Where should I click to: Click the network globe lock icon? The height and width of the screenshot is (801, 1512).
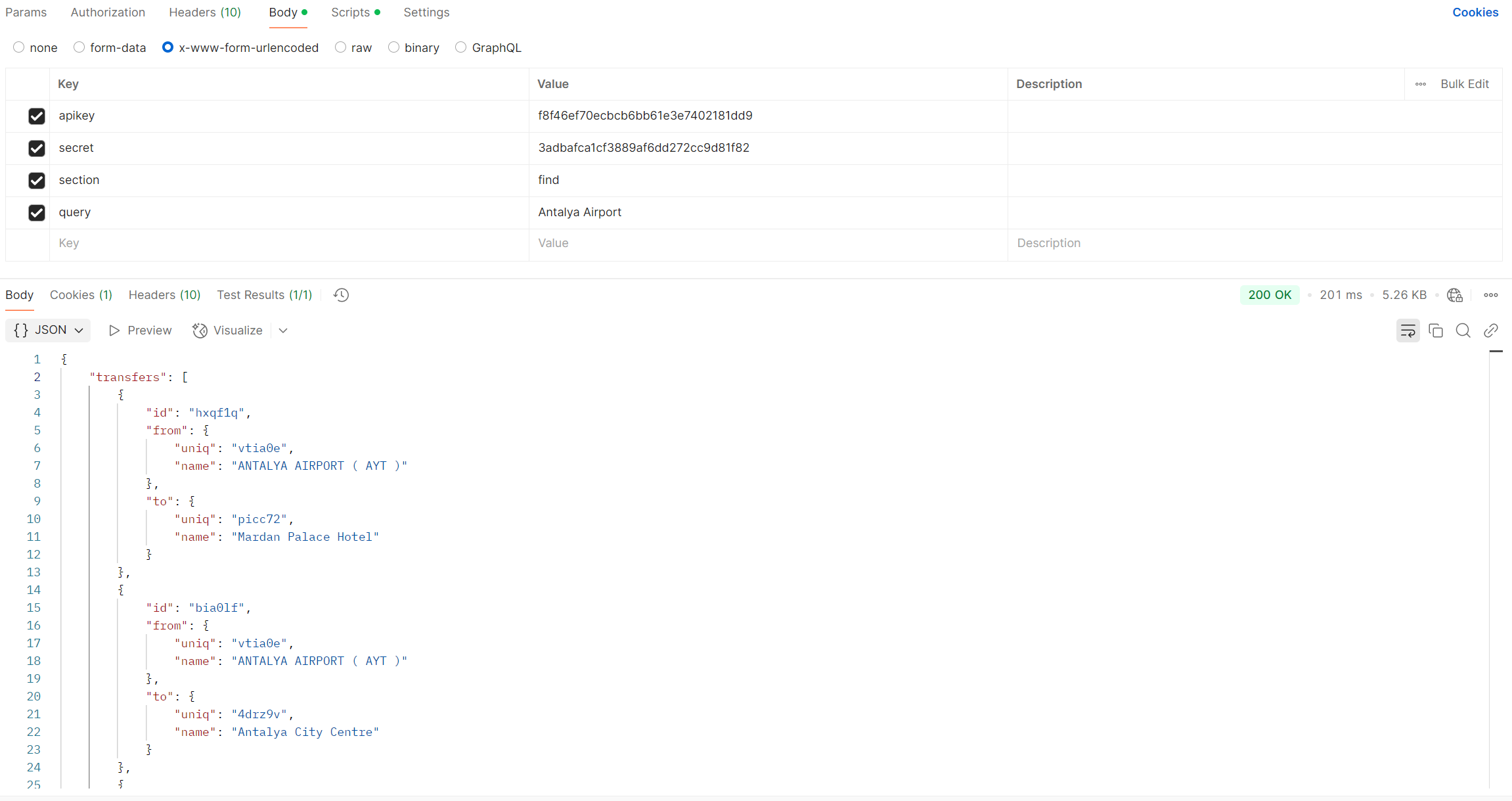(1455, 295)
